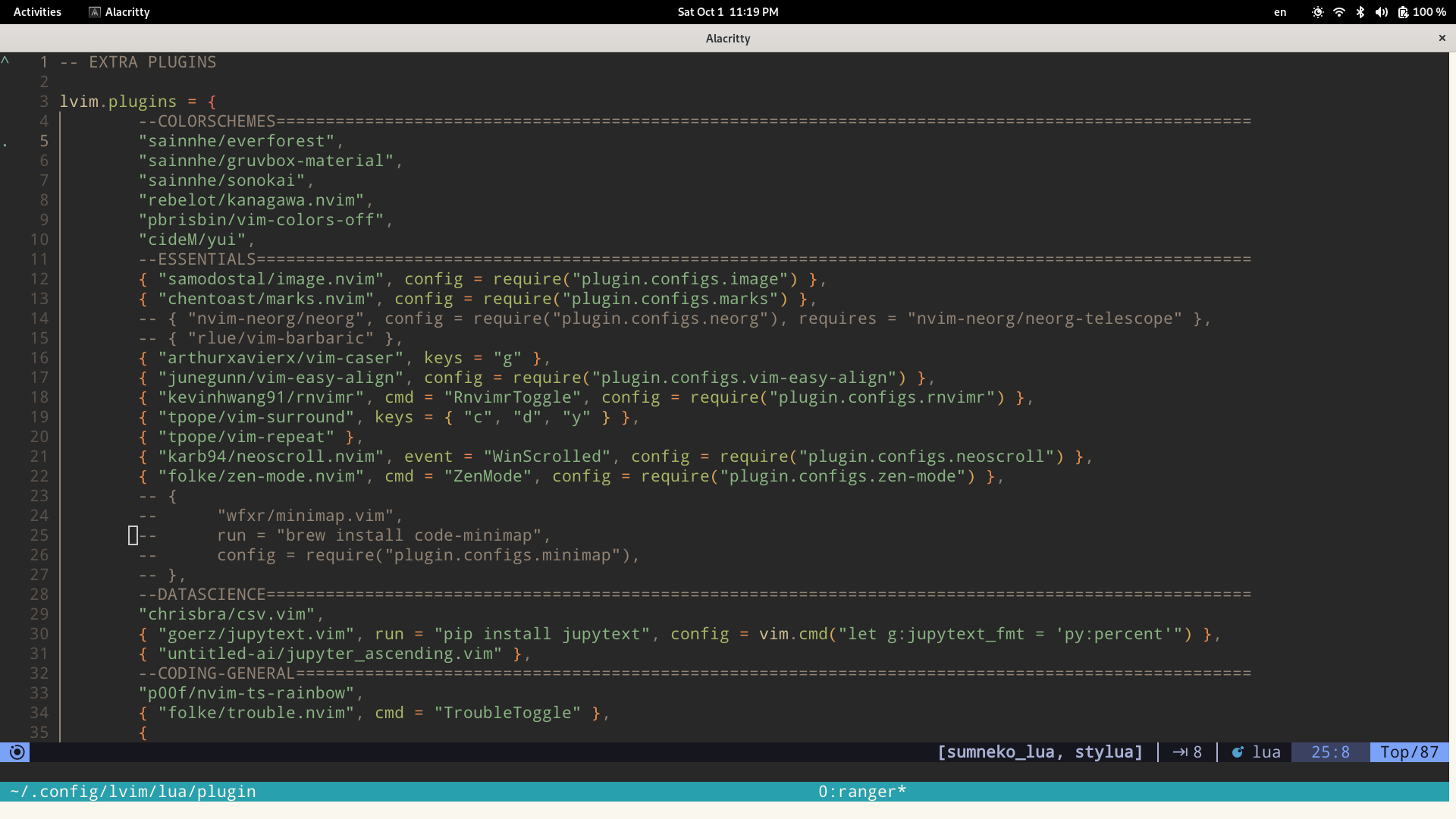The image size is (1456, 819).
Task: Click the date and time in the top bar
Action: click(727, 12)
